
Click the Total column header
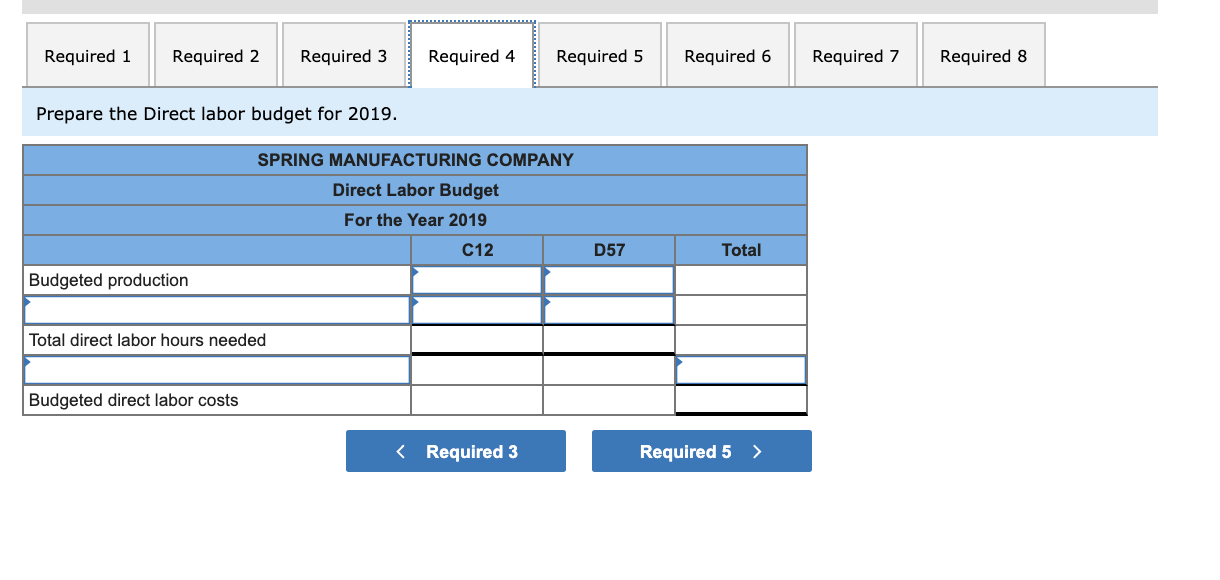click(x=741, y=250)
